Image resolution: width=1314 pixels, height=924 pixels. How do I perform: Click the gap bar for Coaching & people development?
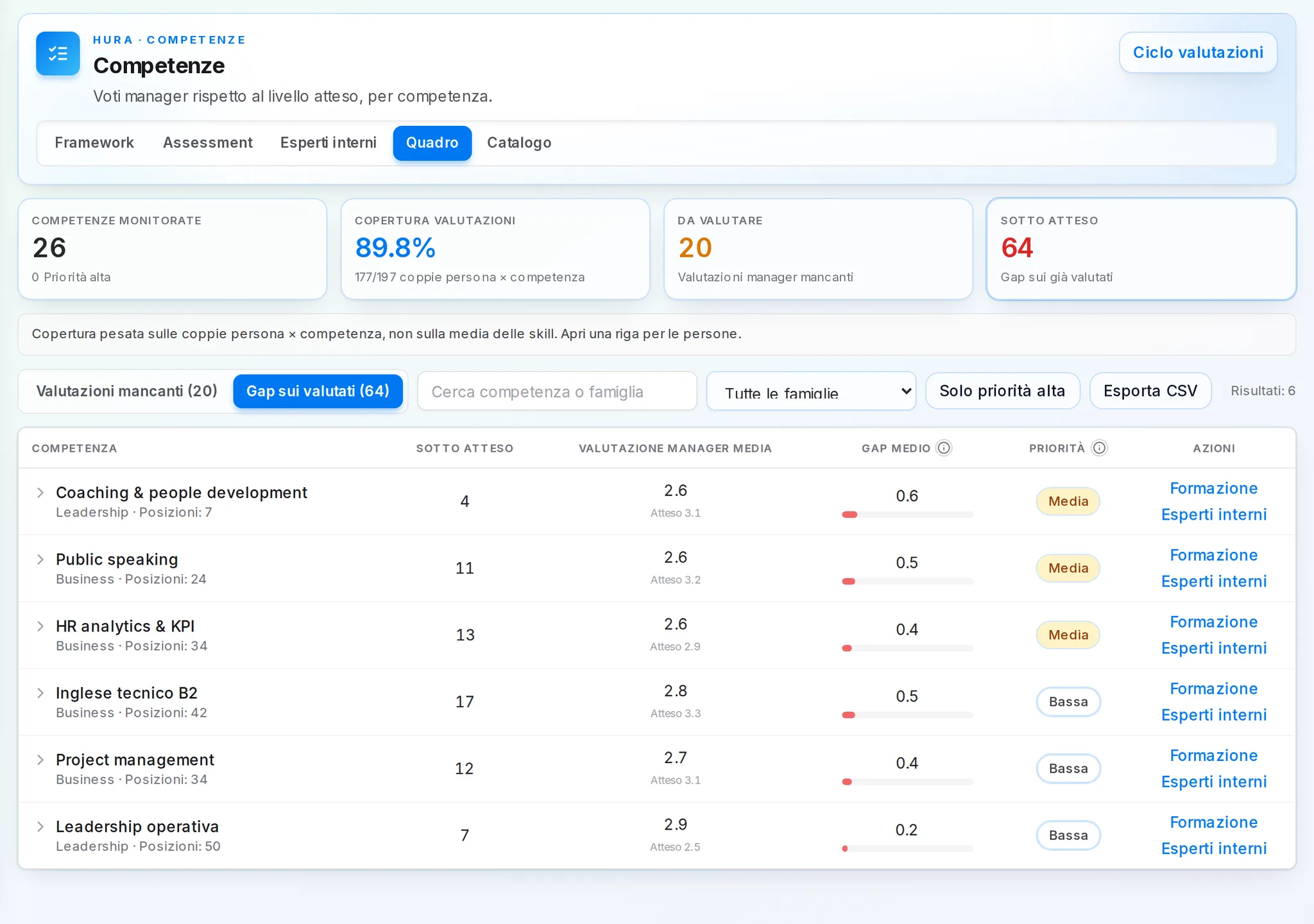pos(907,515)
